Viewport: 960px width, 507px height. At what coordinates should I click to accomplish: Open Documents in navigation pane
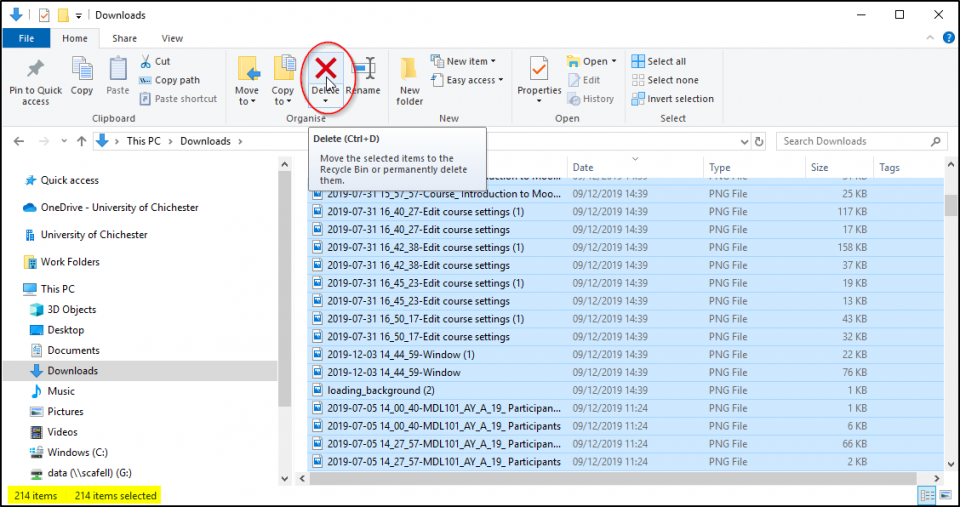tap(73, 350)
